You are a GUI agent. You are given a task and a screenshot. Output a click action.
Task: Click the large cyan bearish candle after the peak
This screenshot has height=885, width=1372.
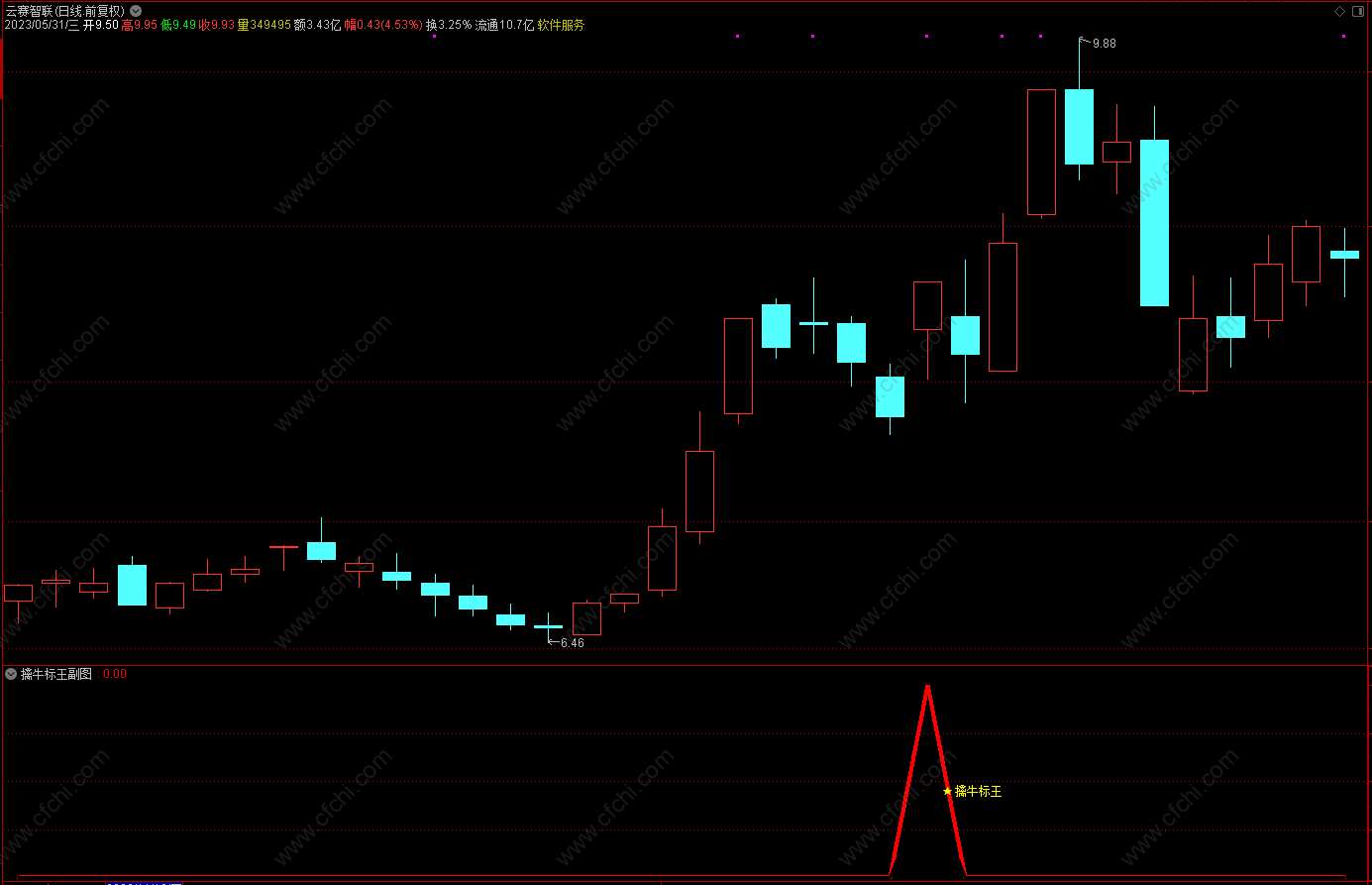click(x=1154, y=222)
